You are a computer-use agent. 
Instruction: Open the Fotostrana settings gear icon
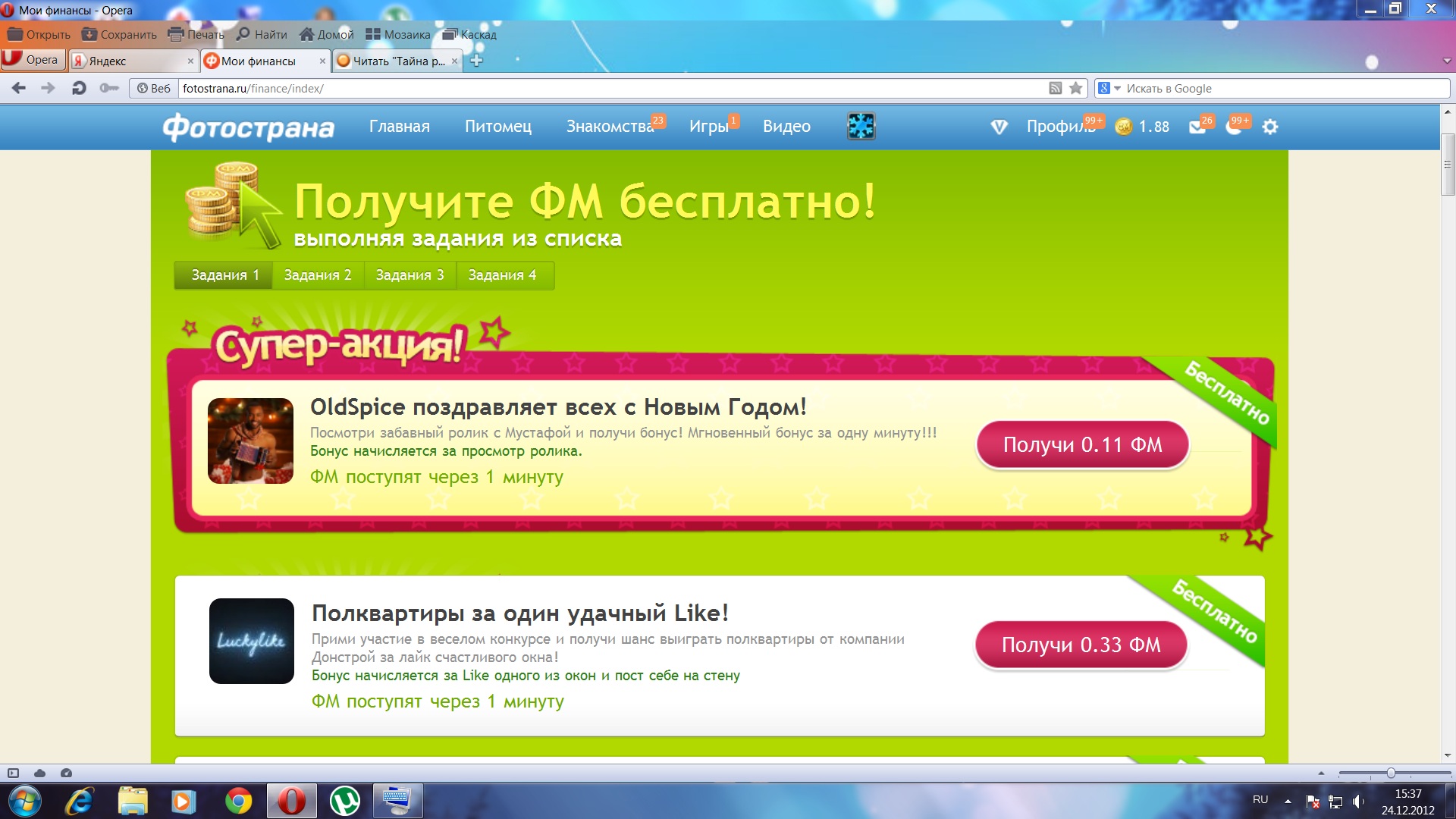pos(1270,127)
